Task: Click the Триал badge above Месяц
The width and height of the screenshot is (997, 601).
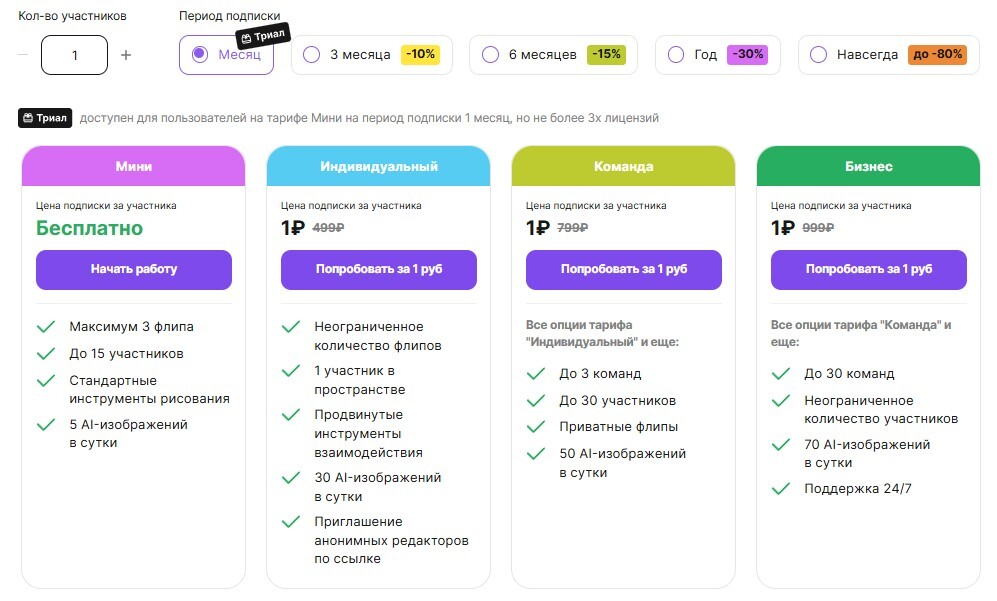Action: tap(263, 36)
